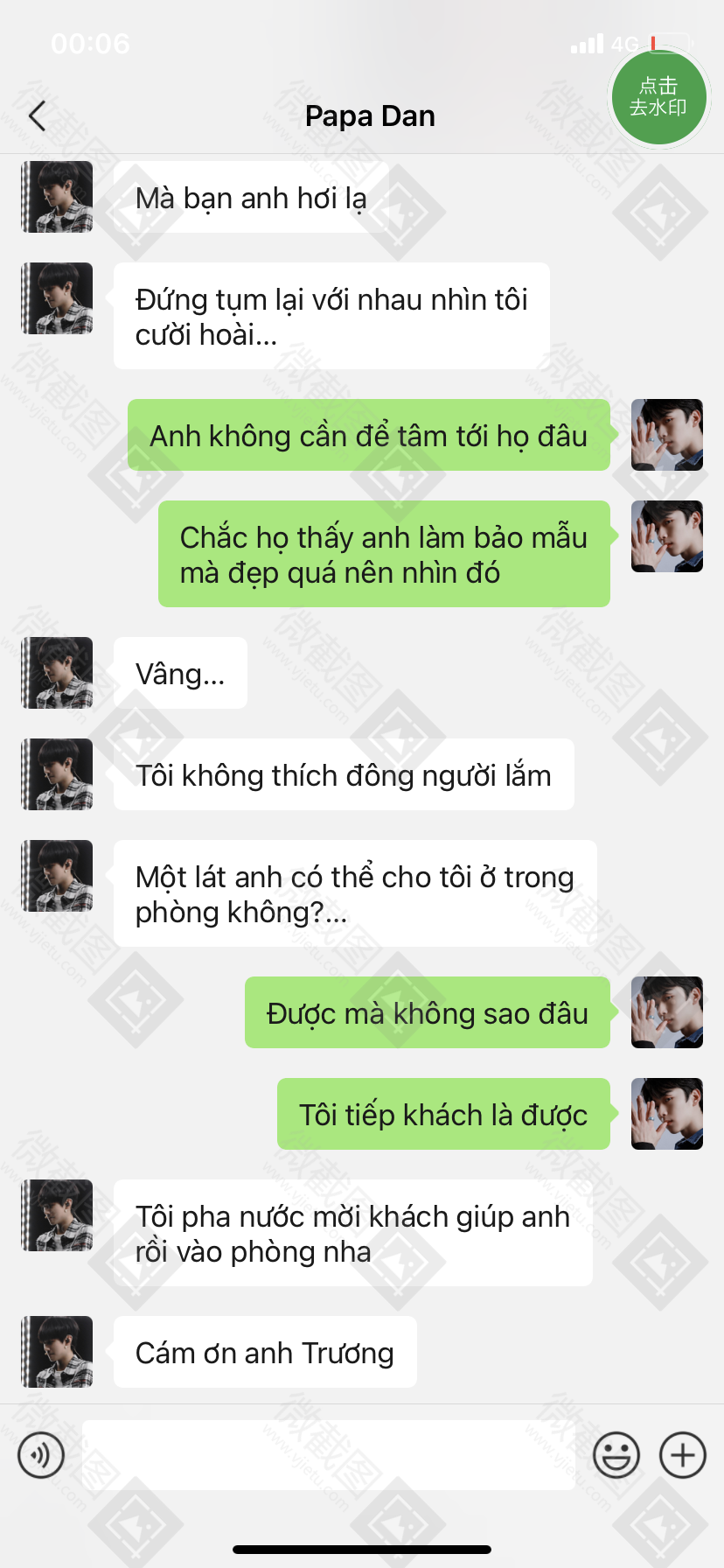Image resolution: width=724 pixels, height=1568 pixels.
Task: Check the battery indicator in status bar
Action: pyautogui.click(x=671, y=43)
